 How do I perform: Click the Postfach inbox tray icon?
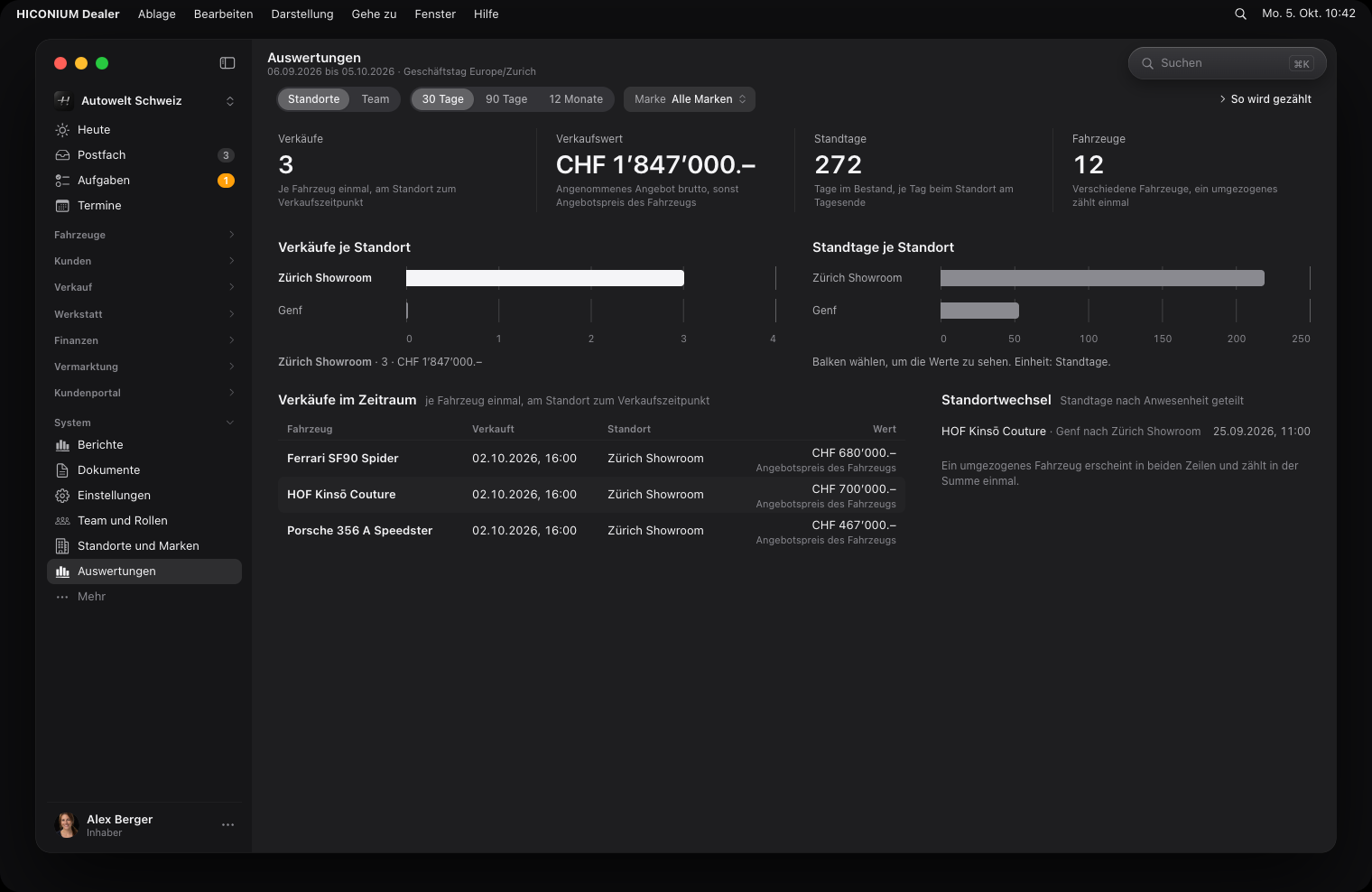(62, 155)
